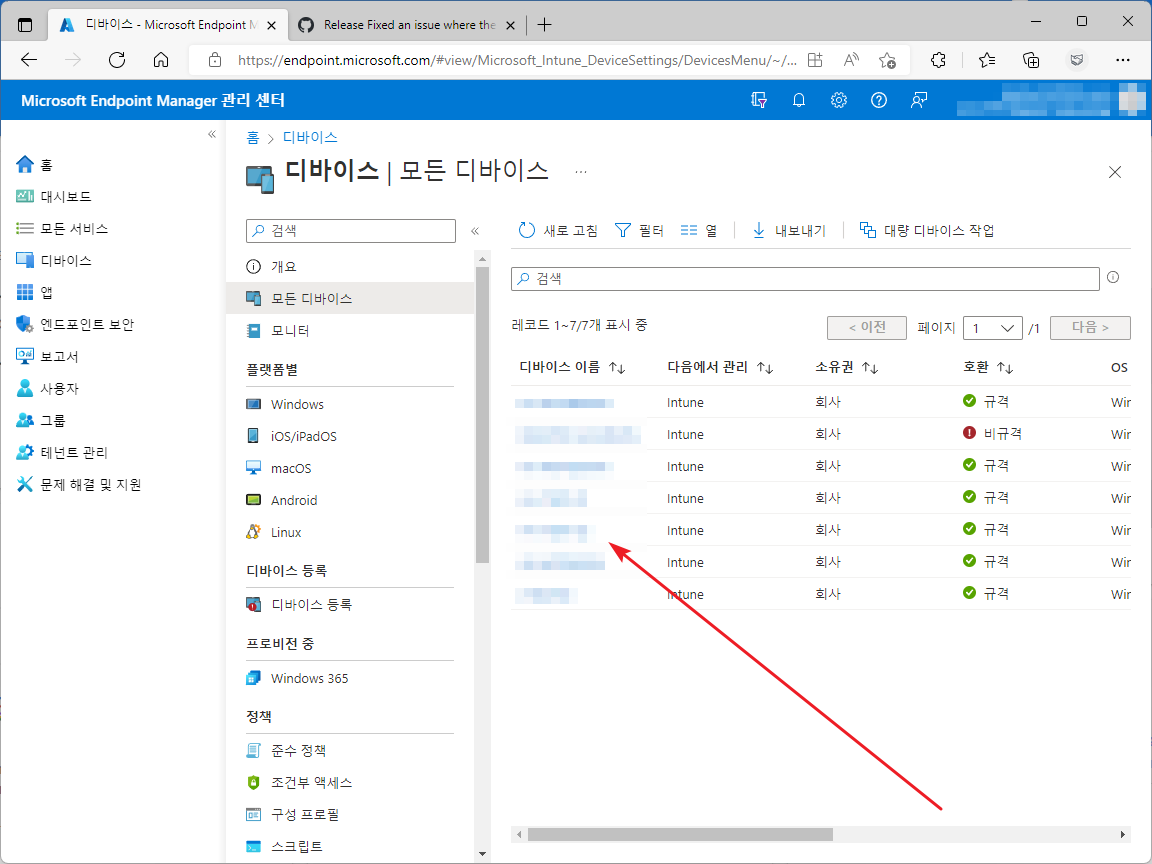The height and width of the screenshot is (864, 1152).
Task: Open browser favorites star list
Action: [x=987, y=60]
